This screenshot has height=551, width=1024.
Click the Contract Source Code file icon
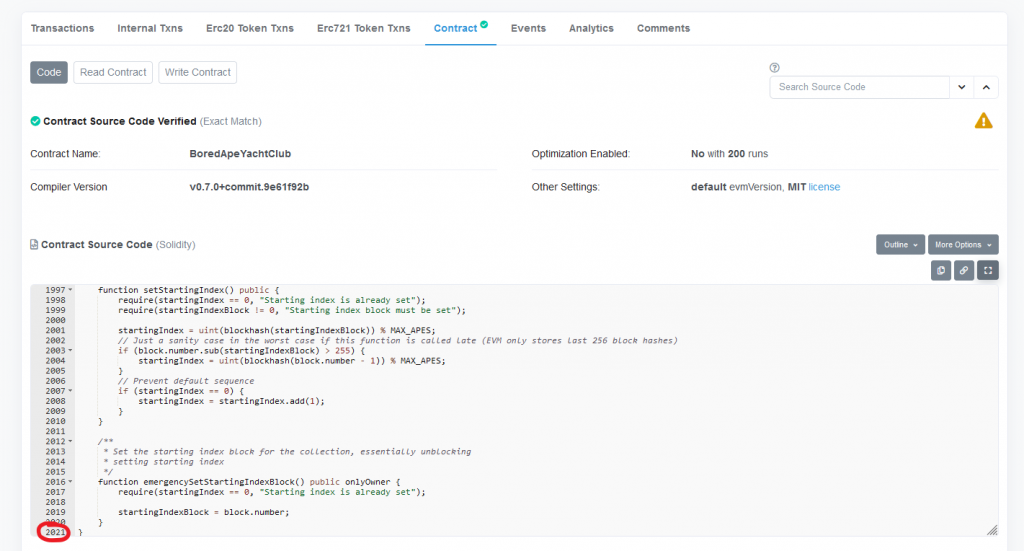pyautogui.click(x=34, y=244)
